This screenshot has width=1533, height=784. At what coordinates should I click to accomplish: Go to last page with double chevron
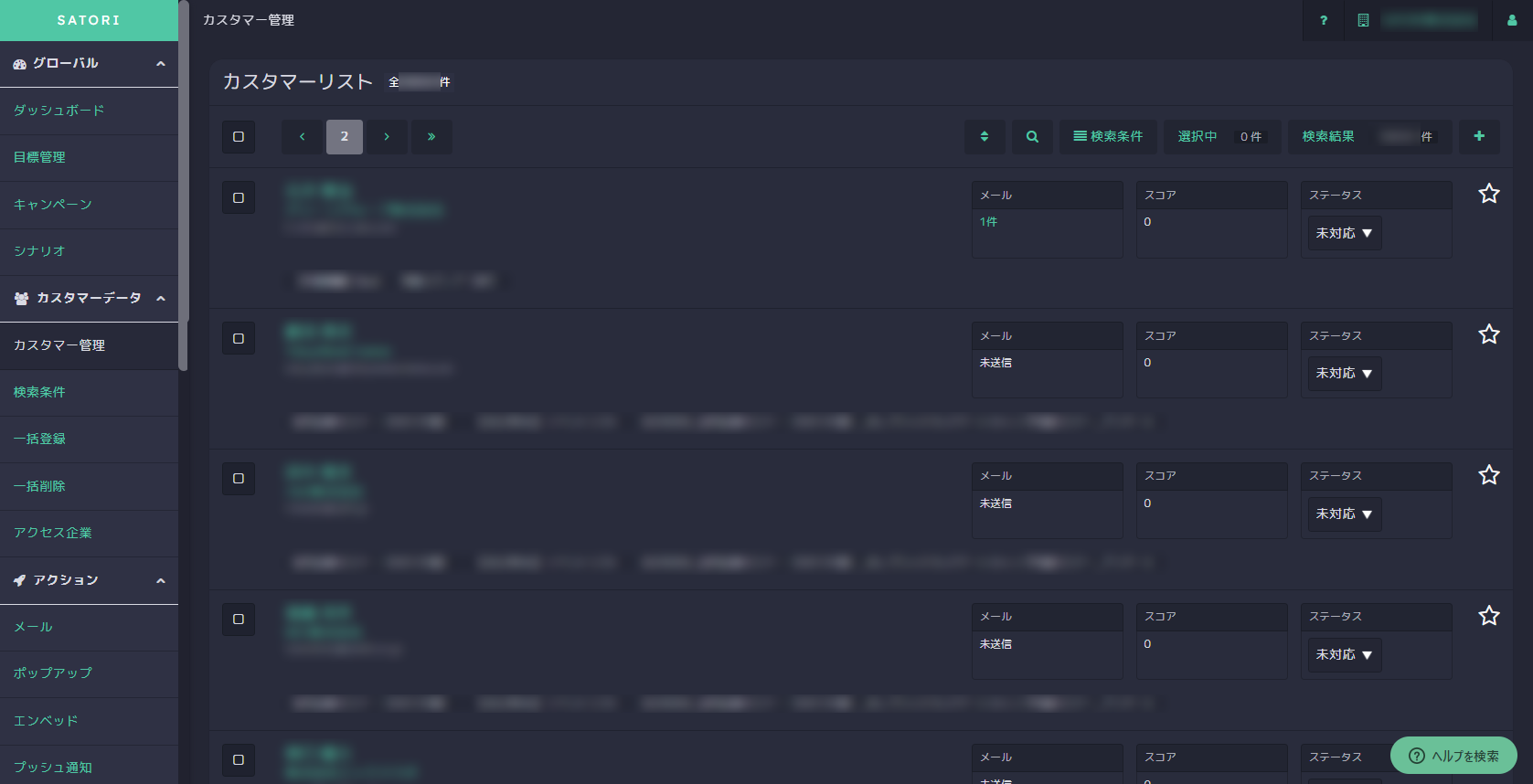tap(431, 137)
